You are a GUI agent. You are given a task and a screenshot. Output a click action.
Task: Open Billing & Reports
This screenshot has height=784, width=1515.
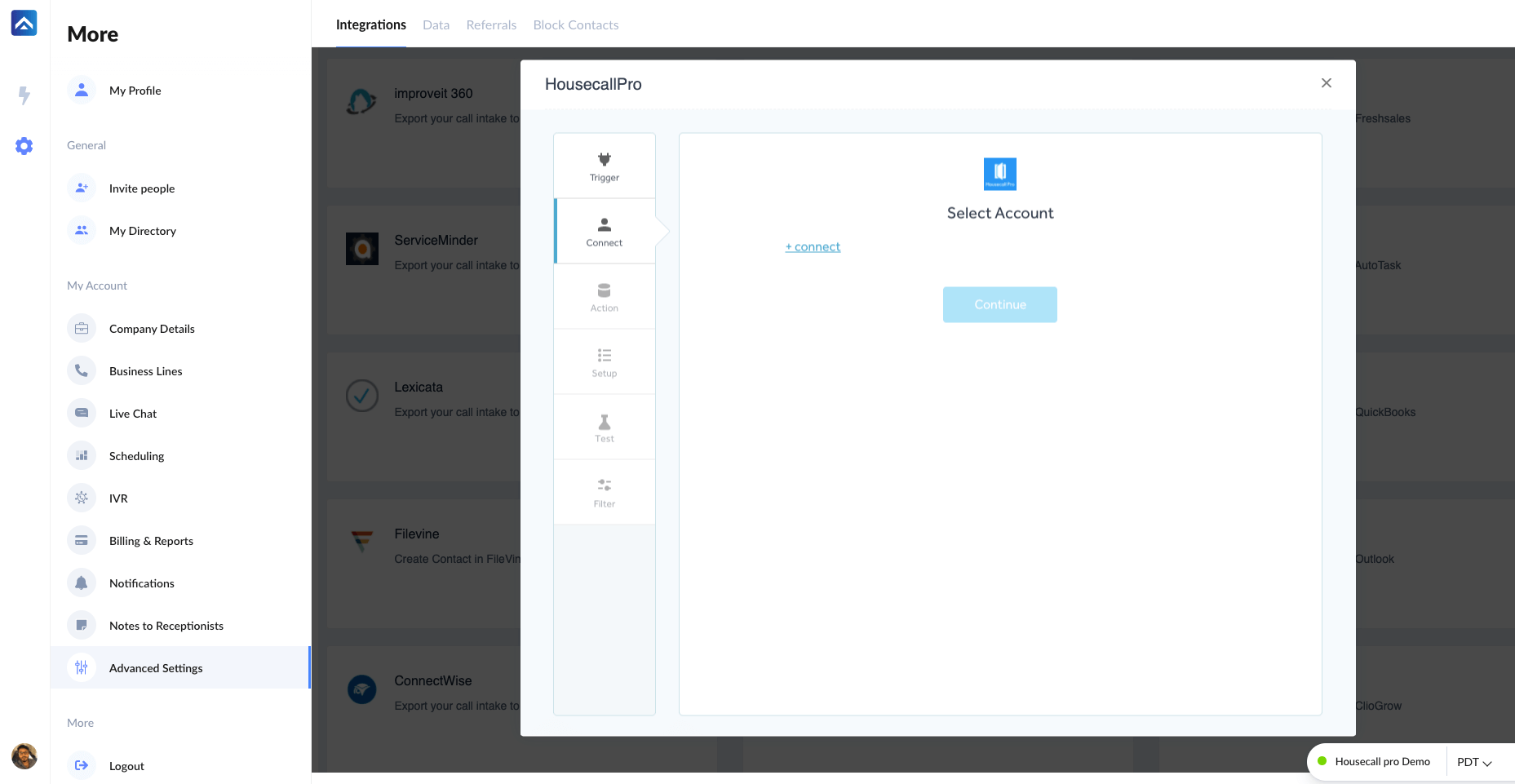(x=151, y=541)
